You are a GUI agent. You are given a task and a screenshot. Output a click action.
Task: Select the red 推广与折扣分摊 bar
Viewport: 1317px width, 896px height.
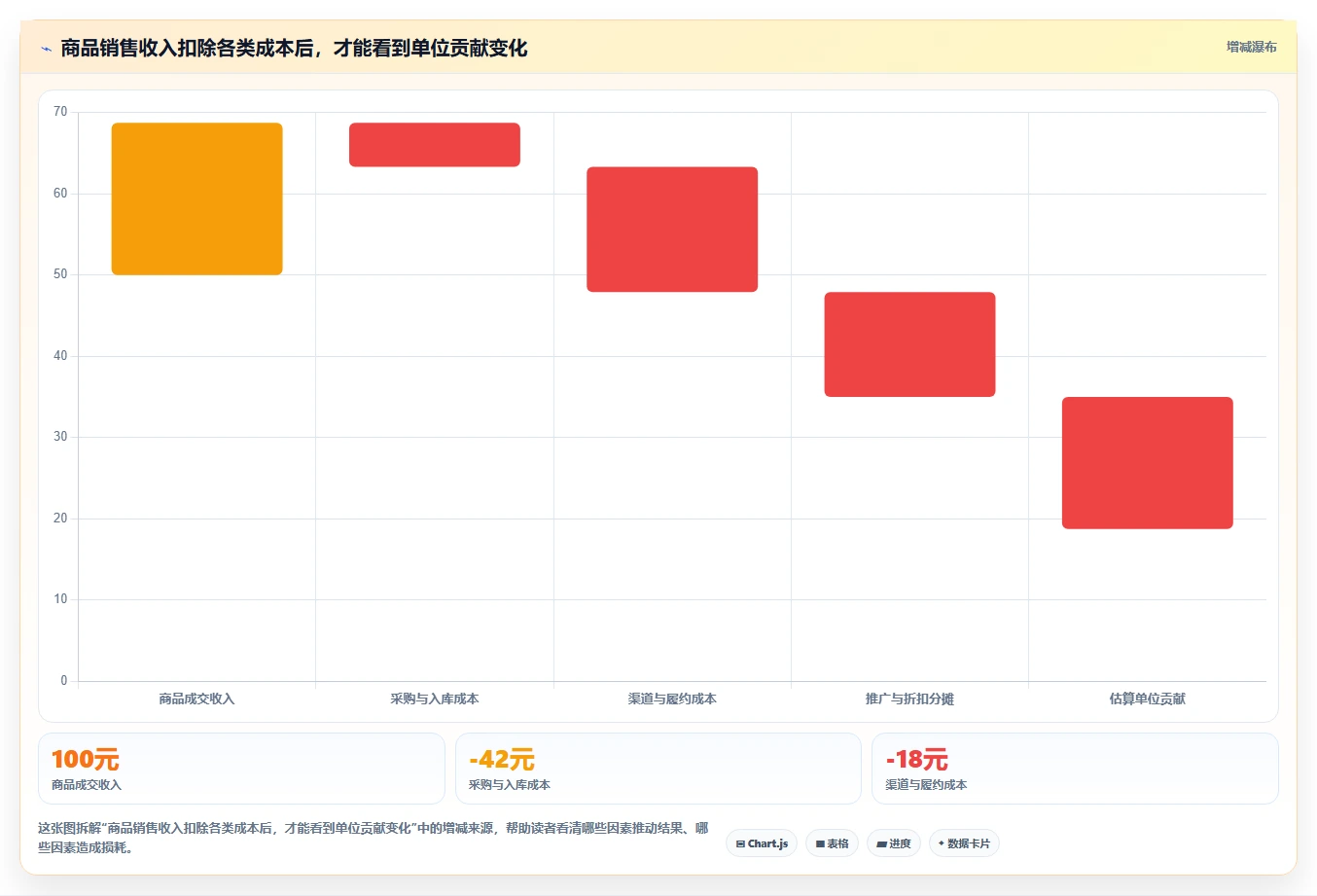(909, 344)
